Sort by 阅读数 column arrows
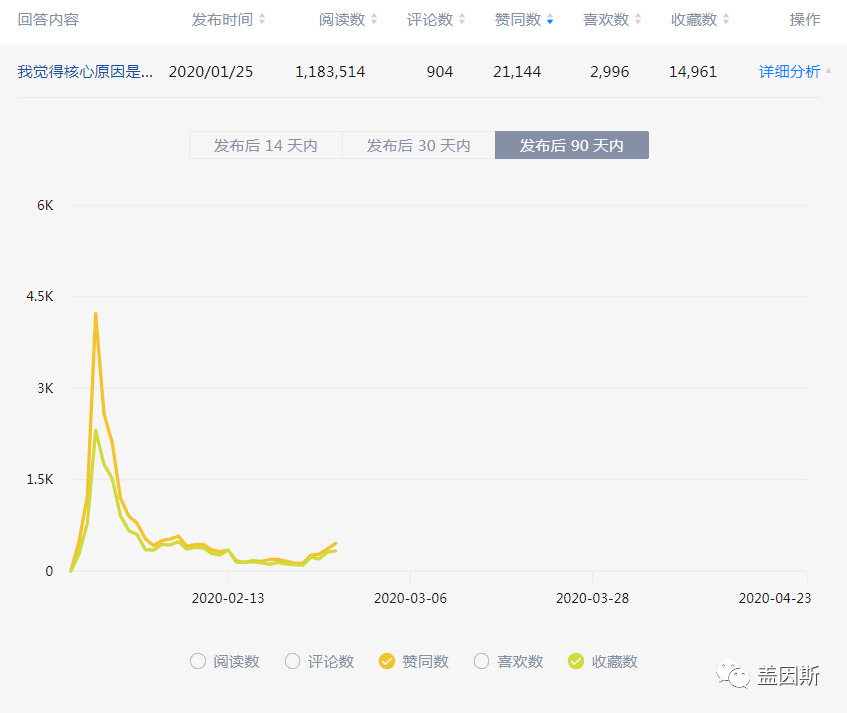The width and height of the screenshot is (847, 713). point(374,19)
